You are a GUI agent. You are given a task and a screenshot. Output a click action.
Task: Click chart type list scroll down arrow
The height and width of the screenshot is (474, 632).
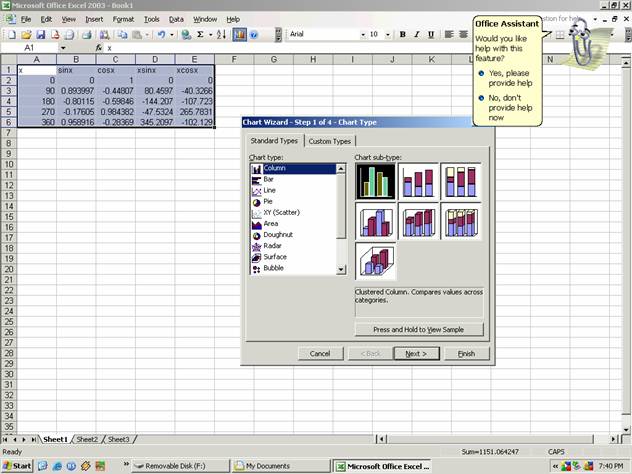pyautogui.click(x=341, y=269)
